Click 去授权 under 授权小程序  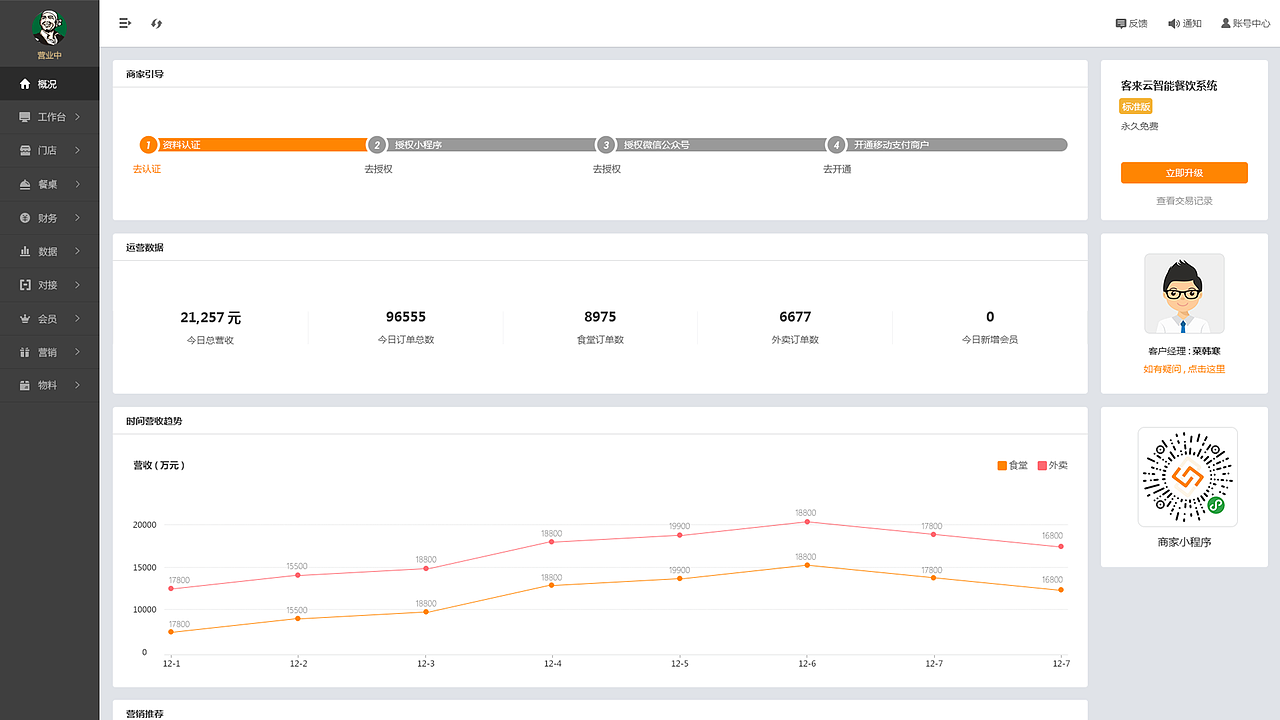click(378, 169)
